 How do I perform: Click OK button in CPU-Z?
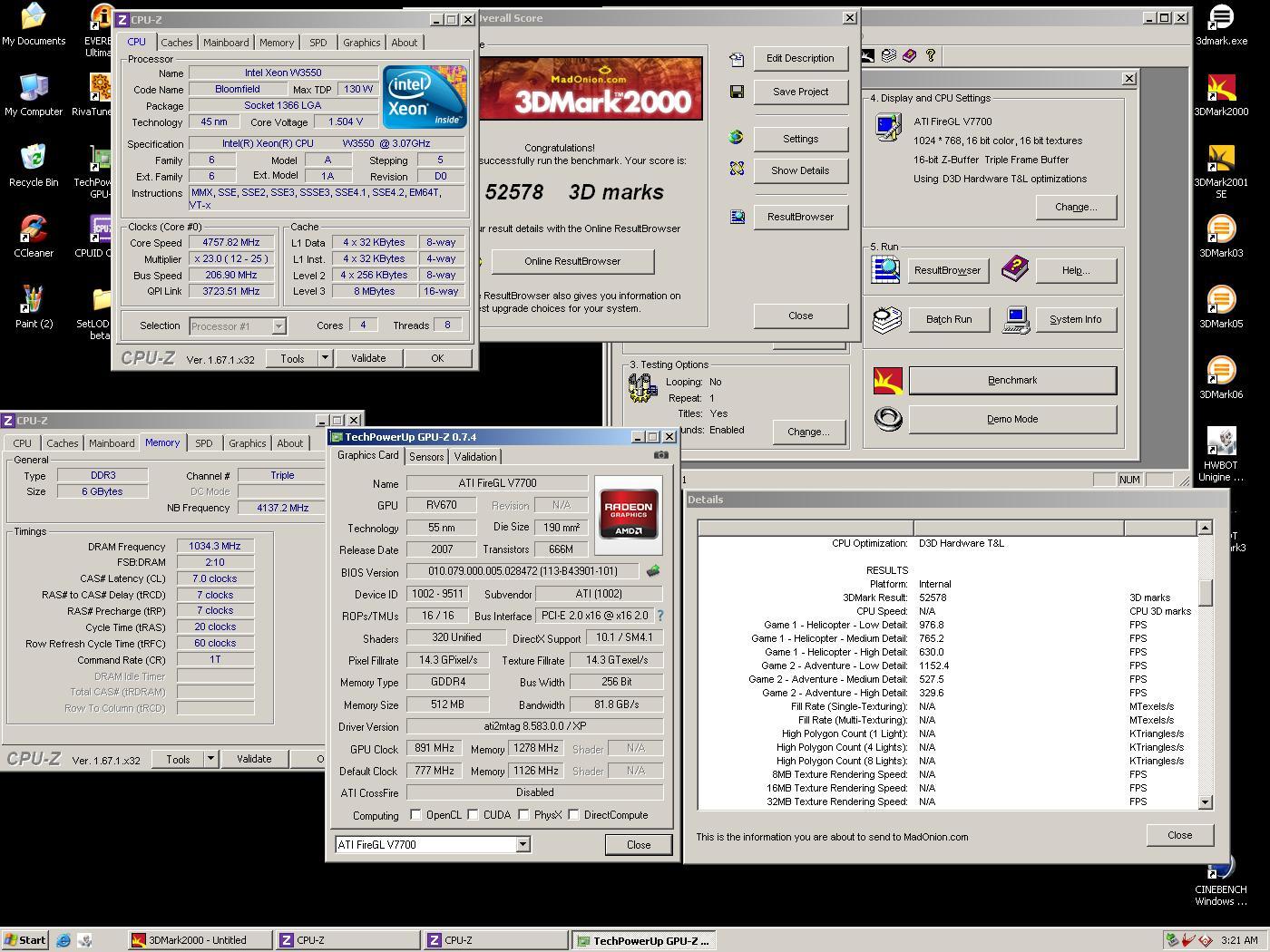click(x=437, y=359)
